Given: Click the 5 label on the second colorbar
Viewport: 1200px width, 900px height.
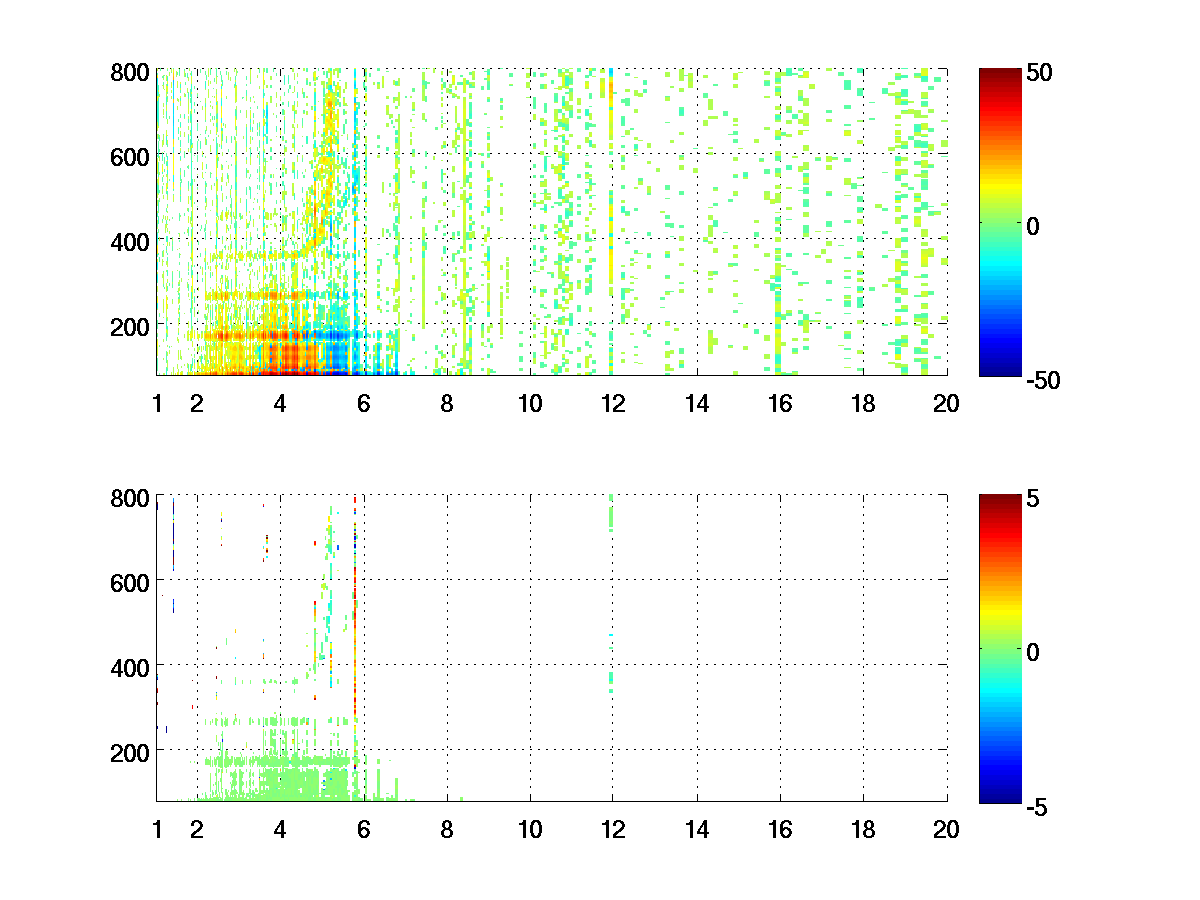Looking at the screenshot, I should click(1032, 497).
